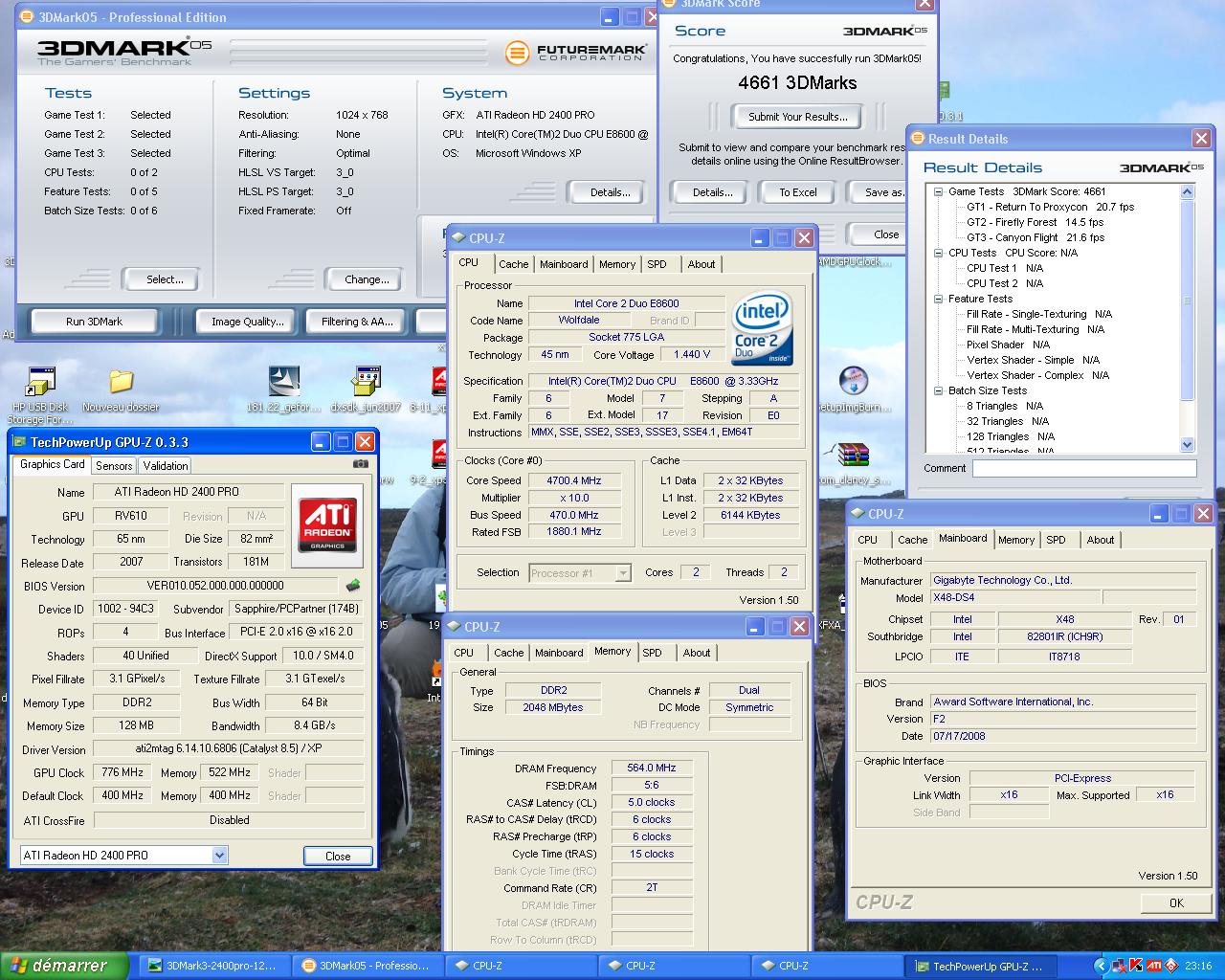Switch to 3DMark3-2400pro taskbar item
Viewport: 1225px width, 980px height.
pos(214,966)
